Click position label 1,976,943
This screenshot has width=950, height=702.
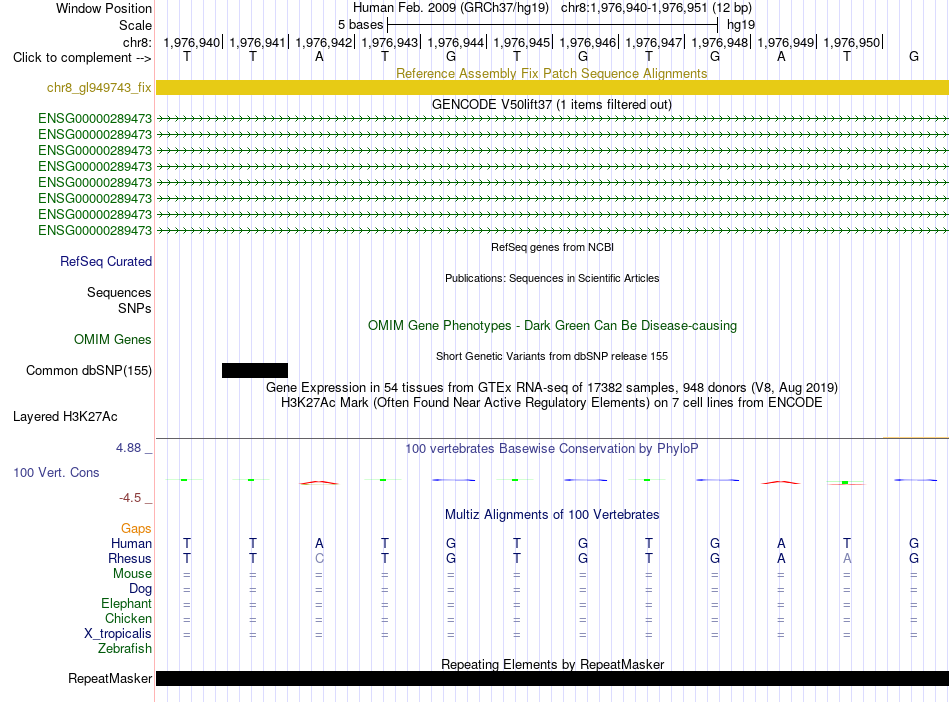tap(390, 42)
